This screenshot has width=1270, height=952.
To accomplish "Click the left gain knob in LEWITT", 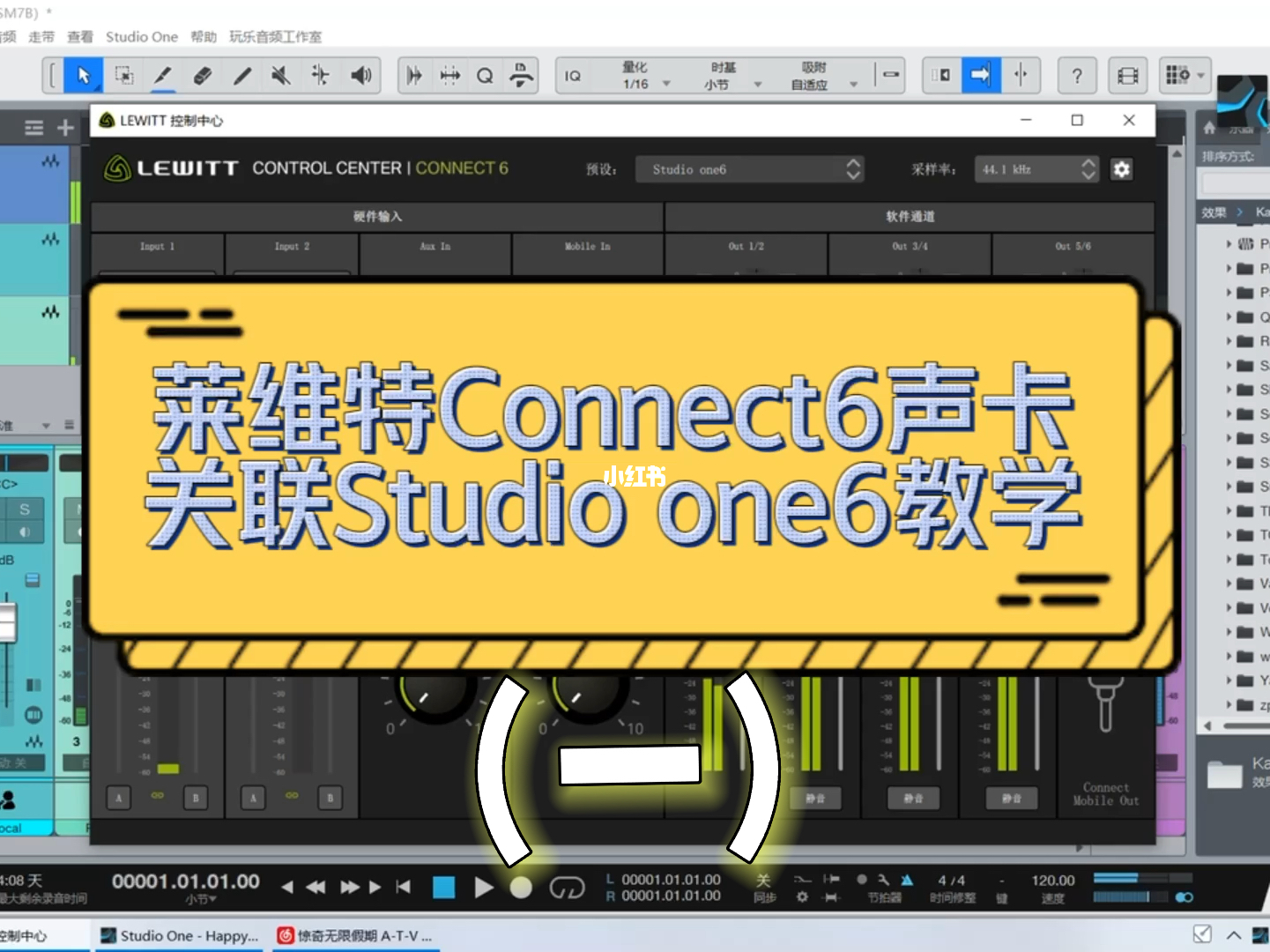I will [434, 697].
